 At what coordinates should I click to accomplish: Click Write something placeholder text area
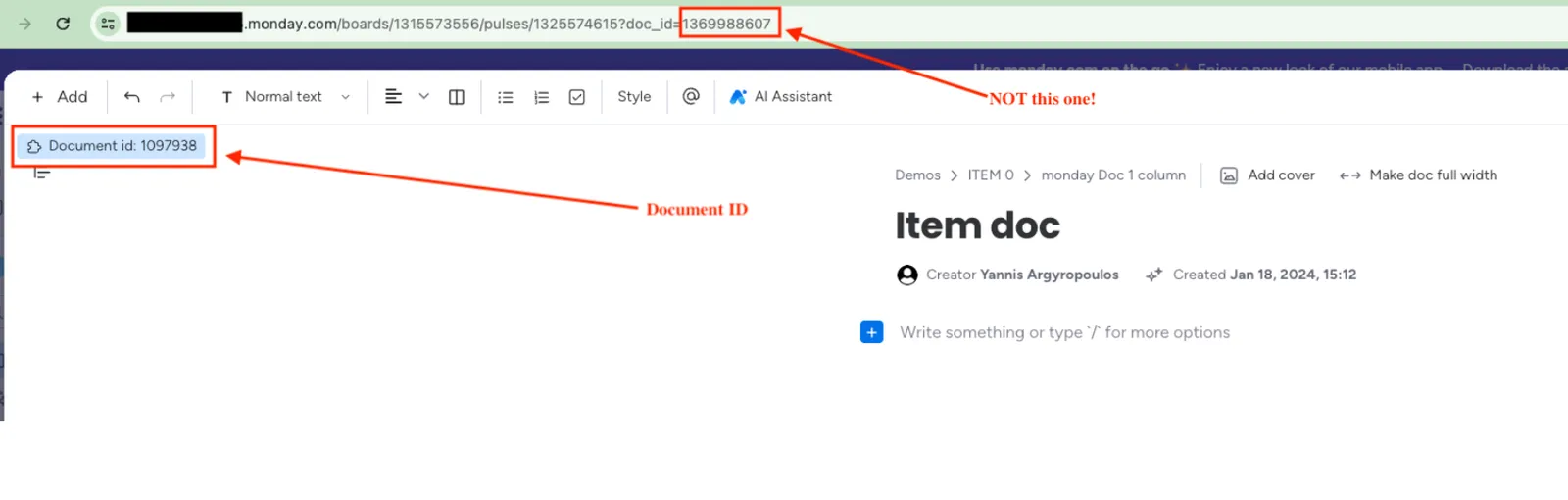pyautogui.click(x=1064, y=333)
